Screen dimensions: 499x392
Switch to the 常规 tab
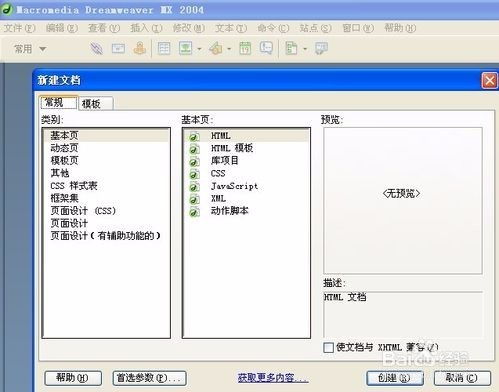click(x=59, y=102)
